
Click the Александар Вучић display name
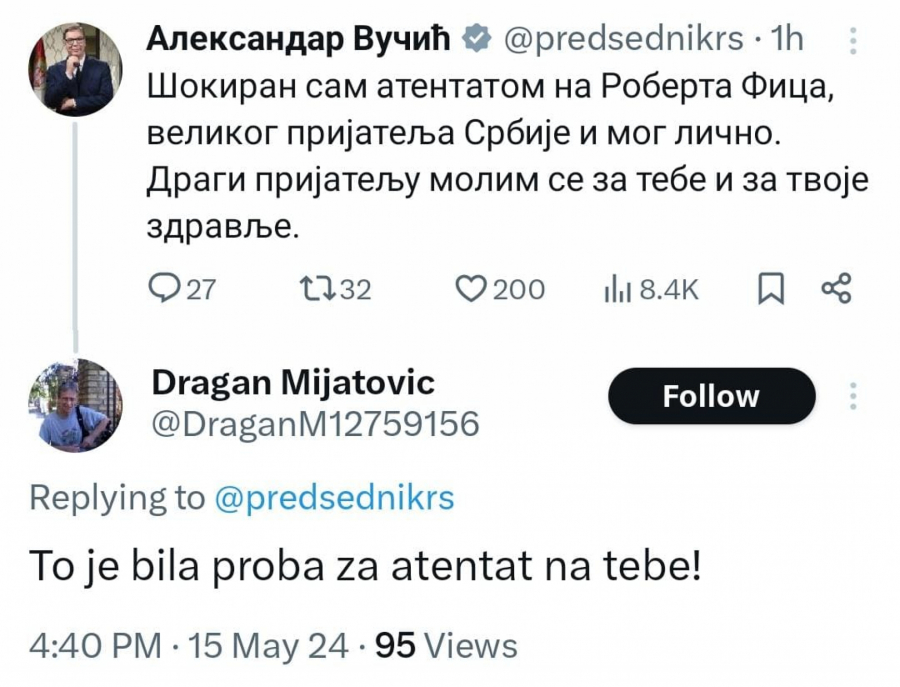(300, 39)
